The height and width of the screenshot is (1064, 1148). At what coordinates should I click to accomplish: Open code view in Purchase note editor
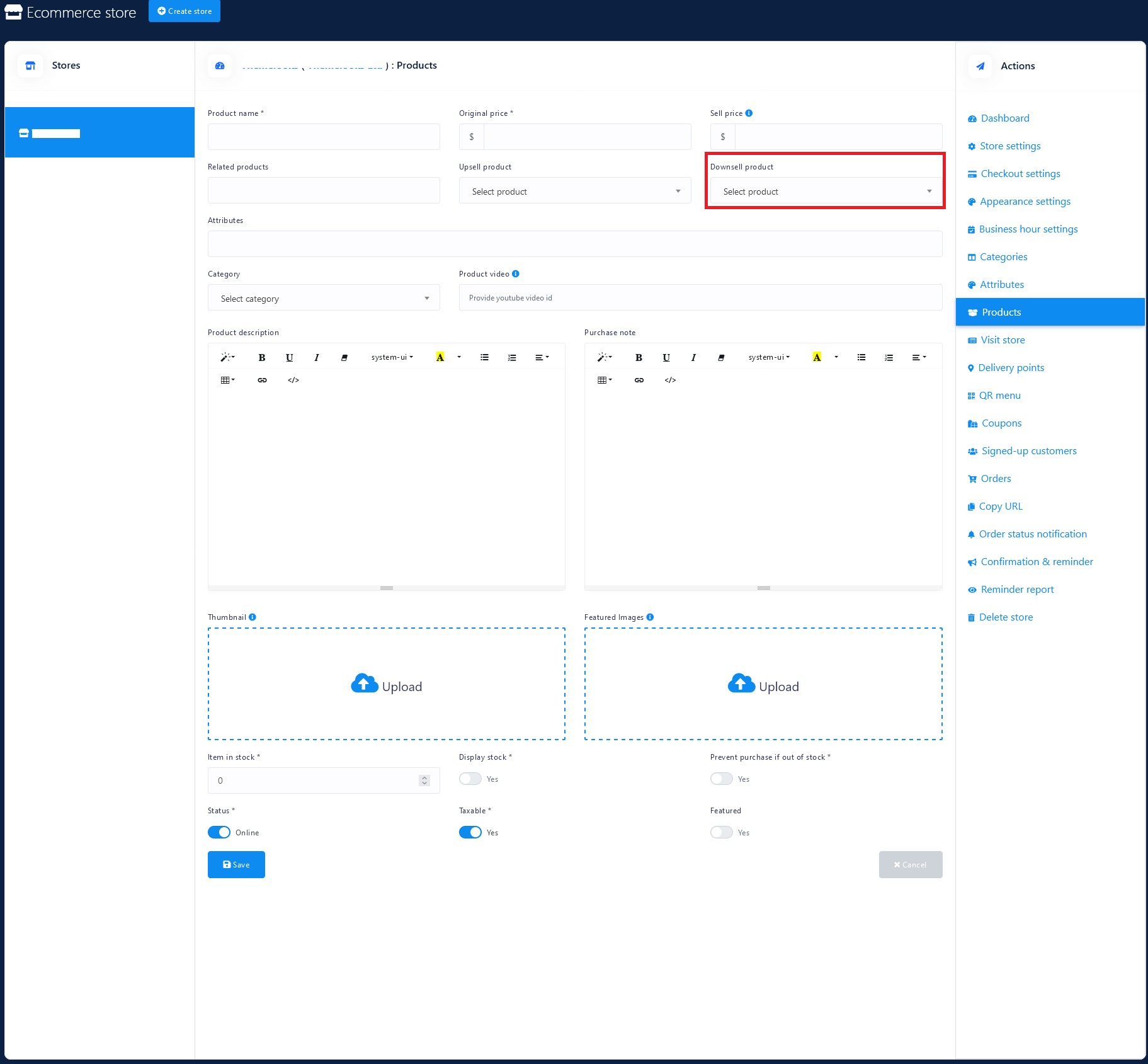tap(670, 380)
